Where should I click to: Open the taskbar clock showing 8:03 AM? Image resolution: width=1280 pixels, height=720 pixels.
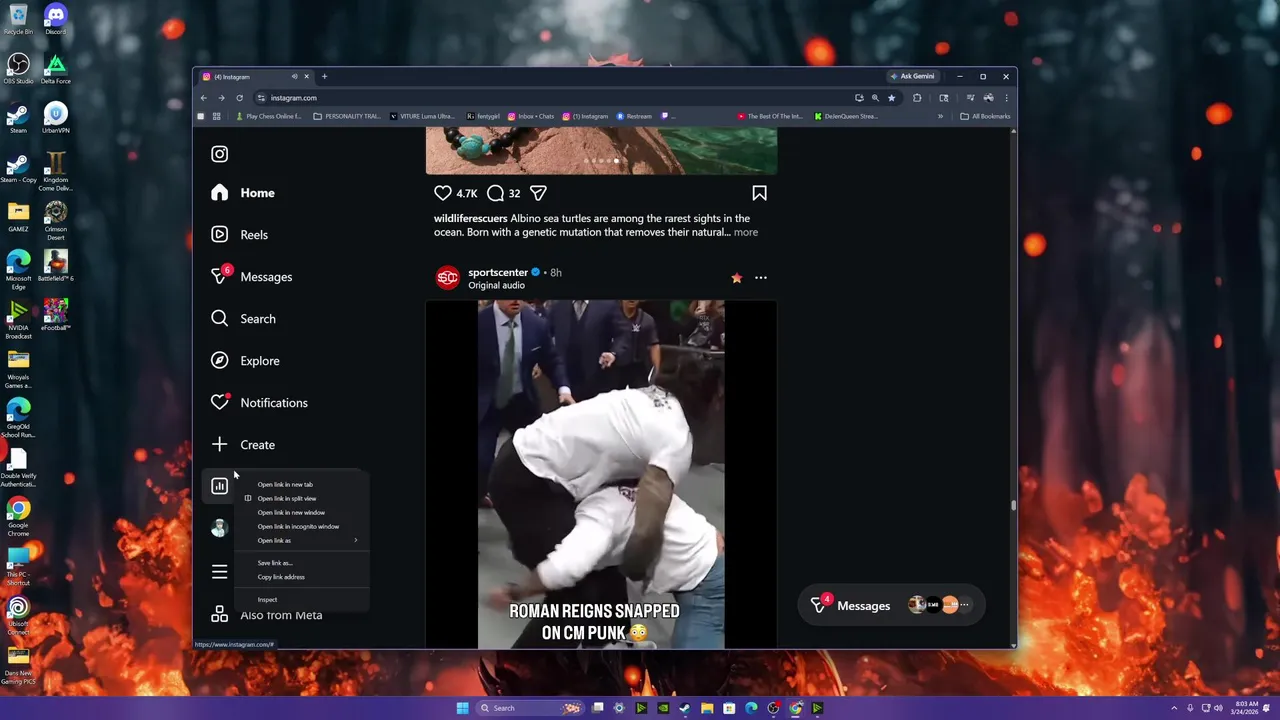coord(1246,708)
